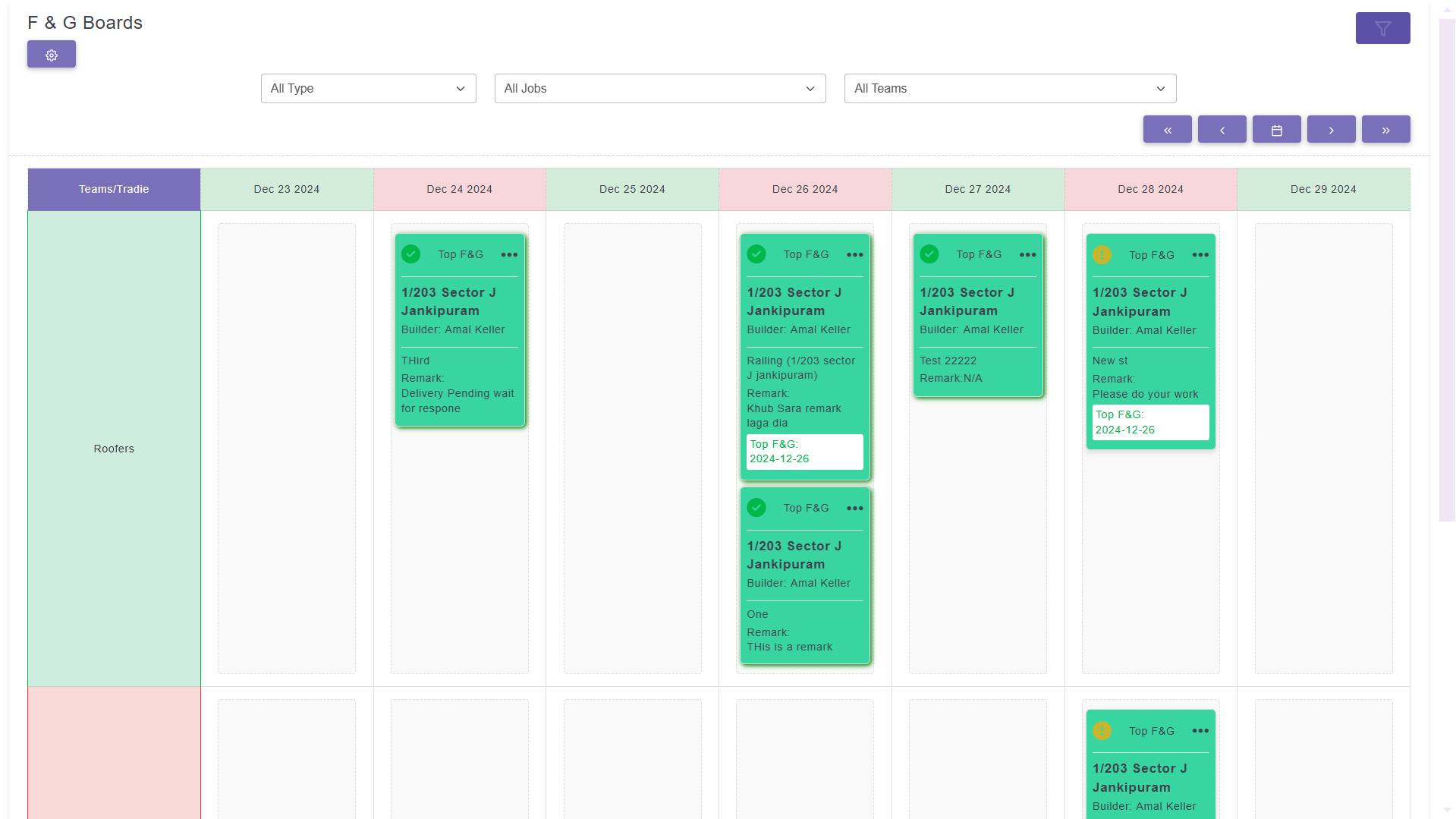Advance one day with right chevron
Viewport: 1456px width, 819px height.
point(1331,130)
